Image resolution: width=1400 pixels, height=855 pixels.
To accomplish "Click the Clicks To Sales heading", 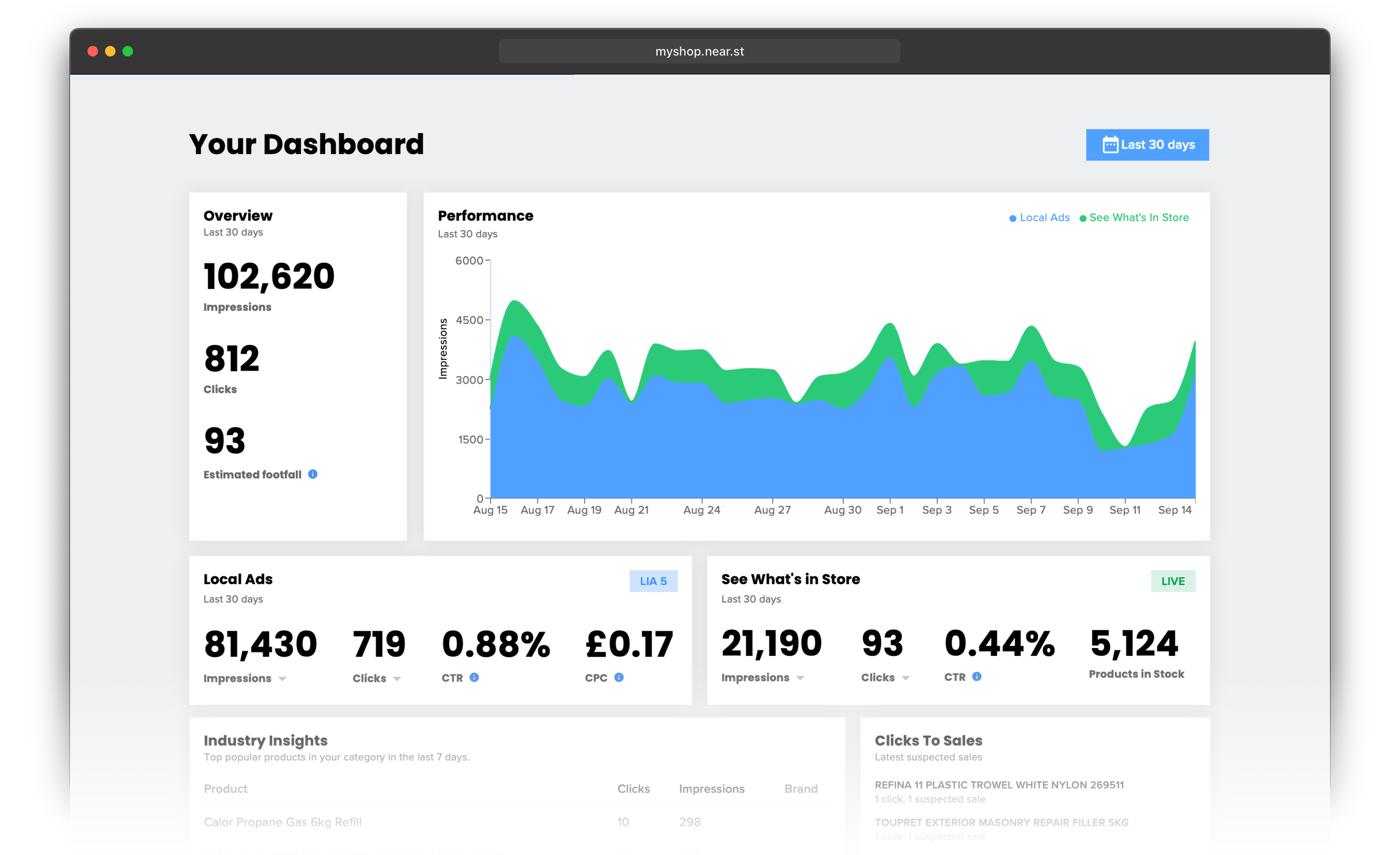I will pyautogui.click(x=928, y=740).
